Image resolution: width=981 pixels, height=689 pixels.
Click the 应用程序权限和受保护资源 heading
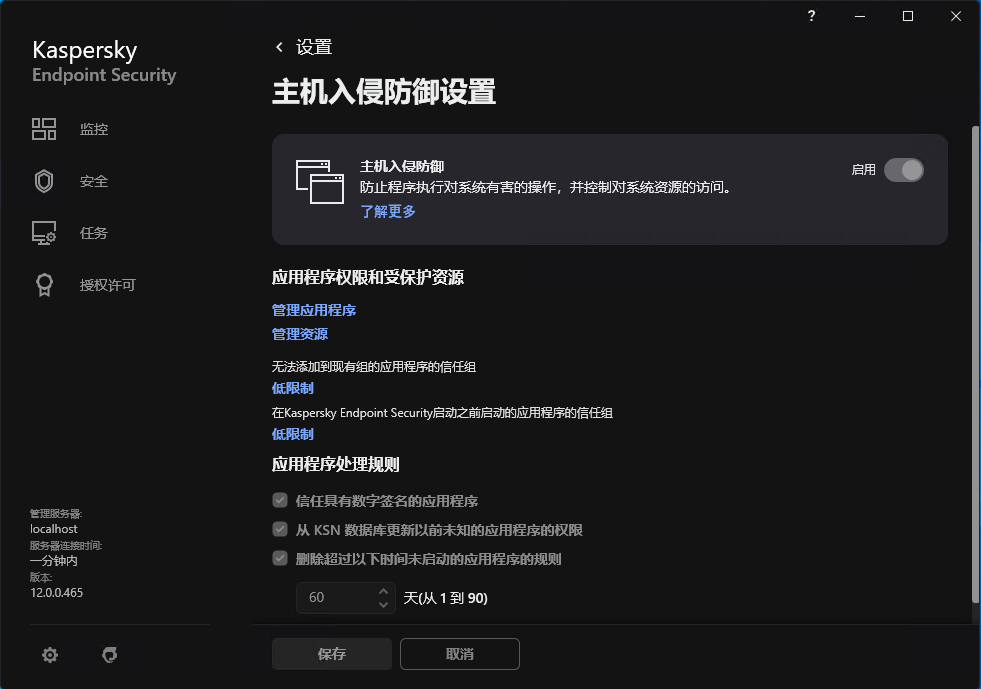tap(368, 277)
